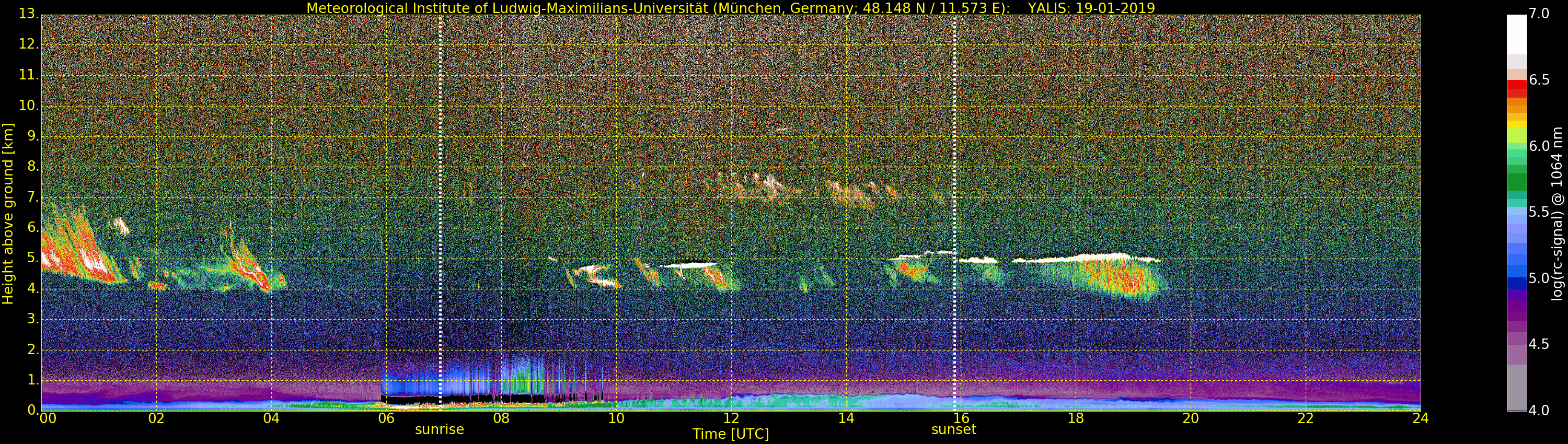Click the white cloud layer near 18 UTC
1568x444 pixels.
(x=1087, y=259)
